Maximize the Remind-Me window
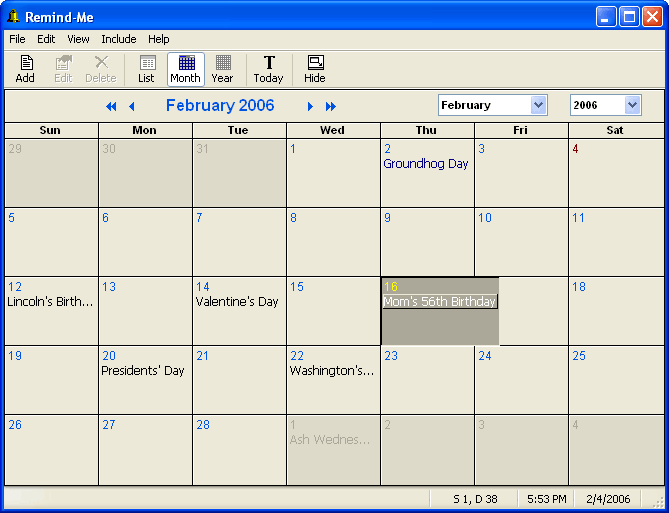This screenshot has height=513, width=669. point(629,17)
